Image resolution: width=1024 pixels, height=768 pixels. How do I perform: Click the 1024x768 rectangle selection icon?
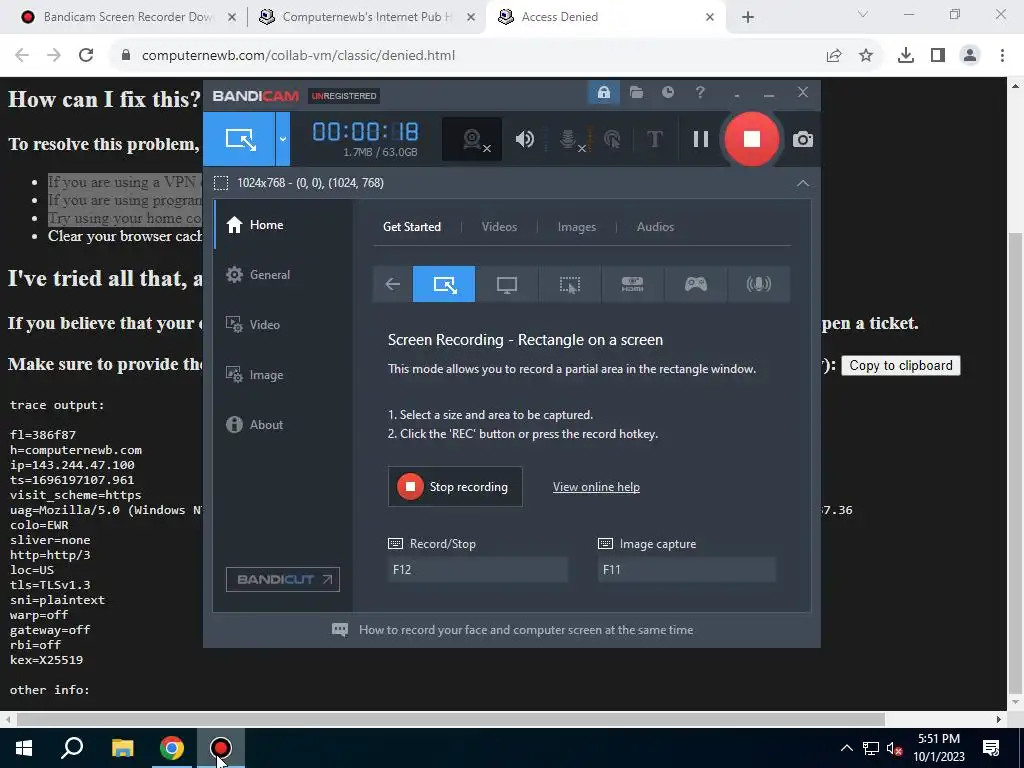click(221, 183)
